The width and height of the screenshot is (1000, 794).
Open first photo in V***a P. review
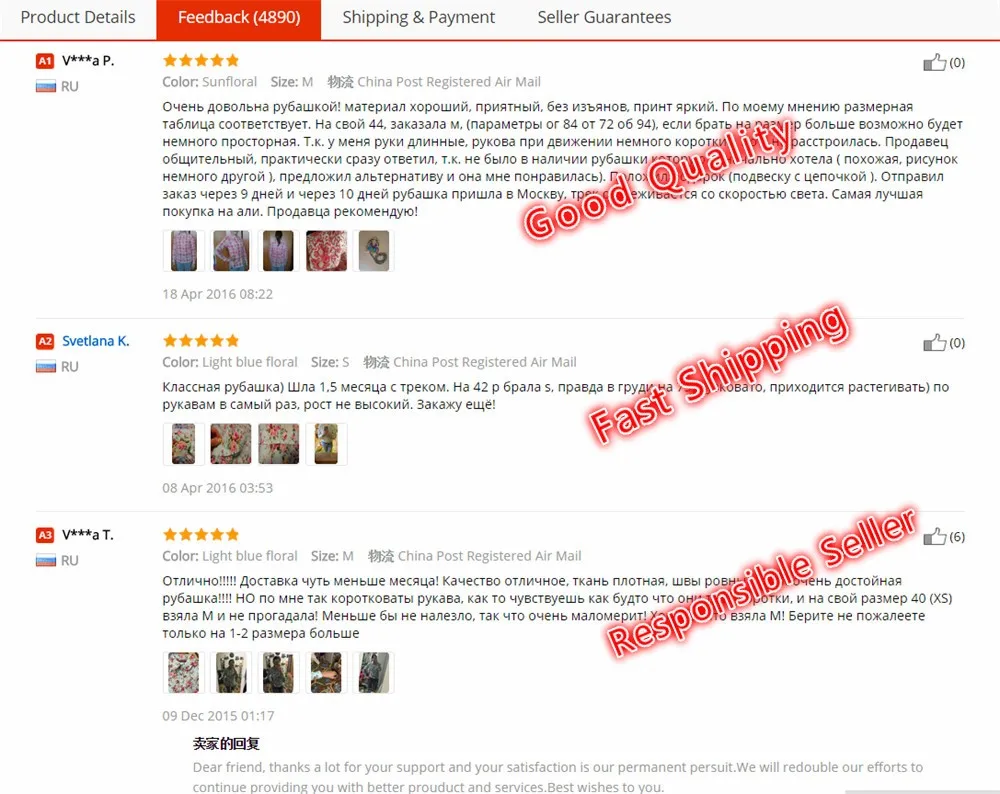pyautogui.click(x=184, y=251)
